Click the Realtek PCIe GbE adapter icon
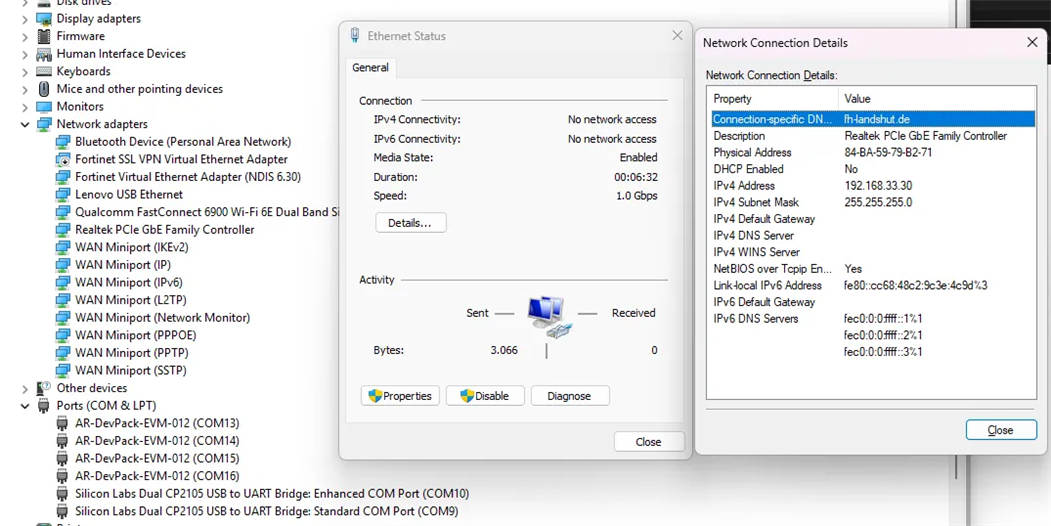This screenshot has width=1051, height=526. pos(63,230)
